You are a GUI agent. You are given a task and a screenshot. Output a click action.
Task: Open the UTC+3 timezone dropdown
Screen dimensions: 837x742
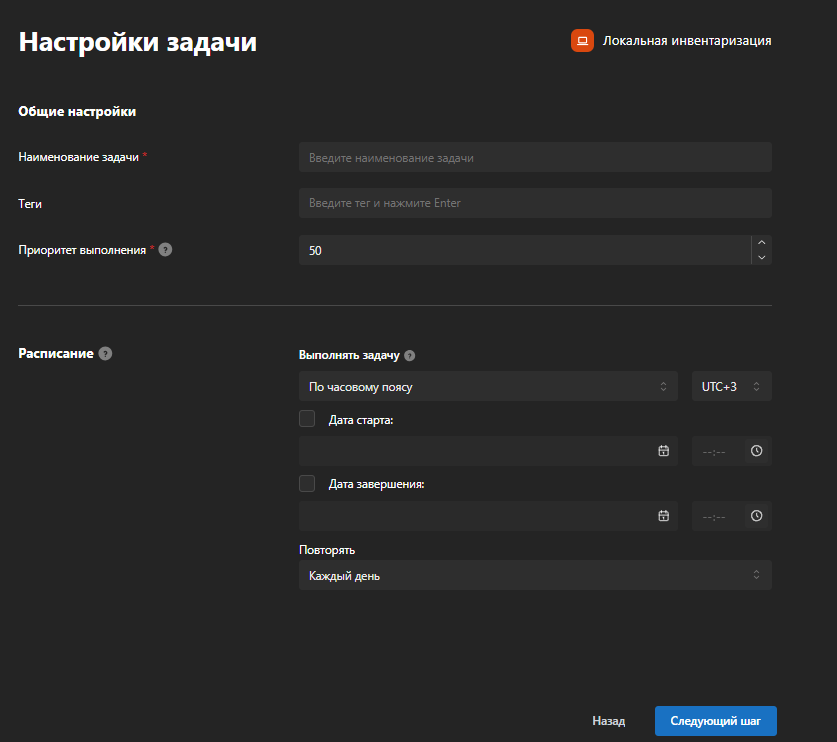[x=732, y=386]
